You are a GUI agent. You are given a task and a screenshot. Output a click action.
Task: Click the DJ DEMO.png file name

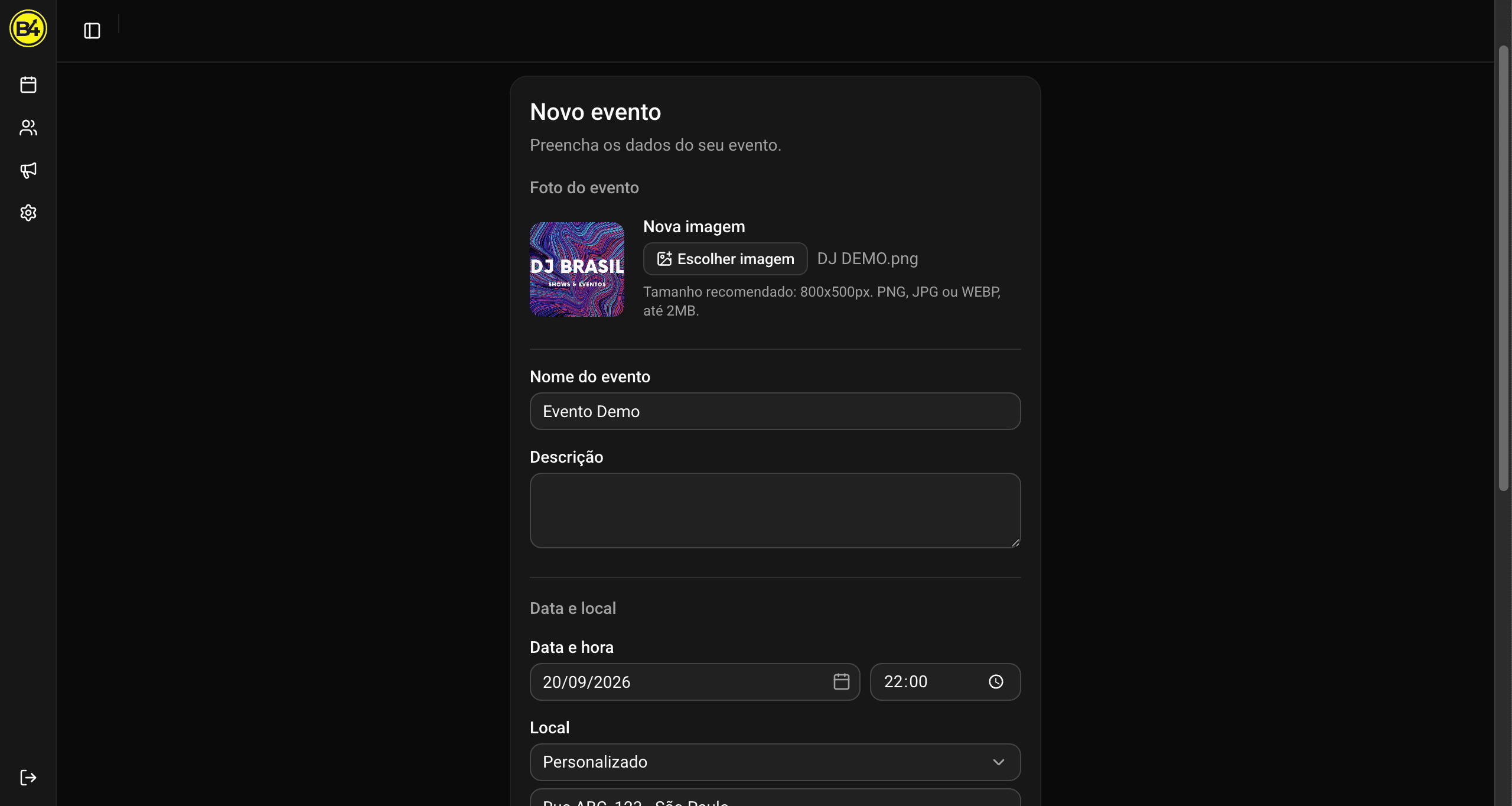867,259
